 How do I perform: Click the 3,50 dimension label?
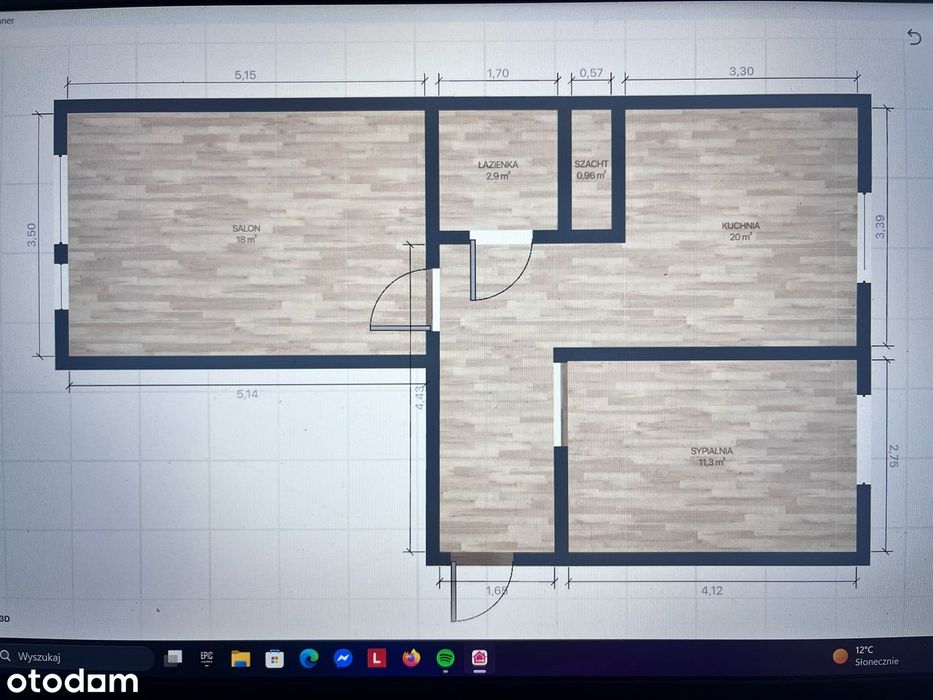(32, 235)
